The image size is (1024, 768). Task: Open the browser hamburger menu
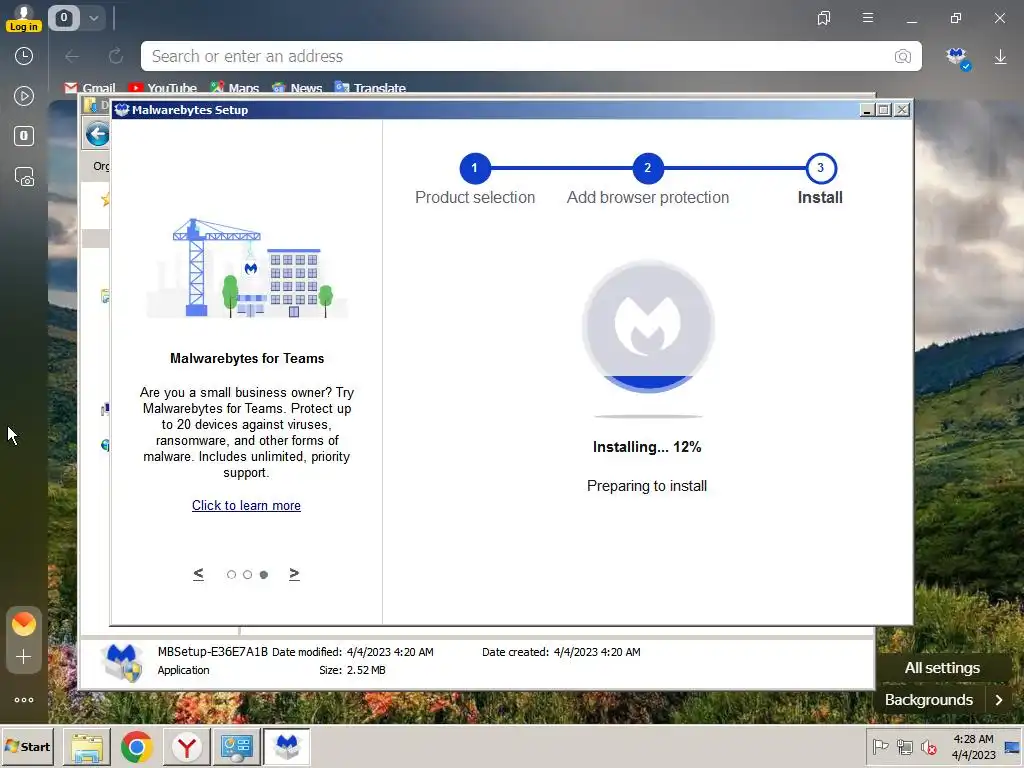tap(867, 18)
